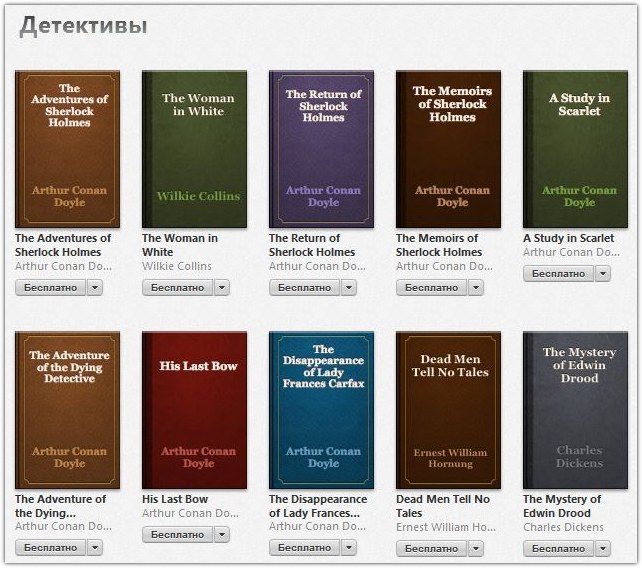
Task: Open The Adventures of Sherlock Holmes cover
Action: [x=68, y=149]
